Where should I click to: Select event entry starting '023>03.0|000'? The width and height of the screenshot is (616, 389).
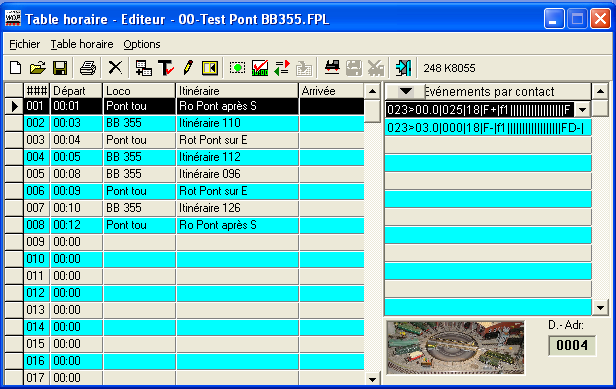tap(488, 128)
